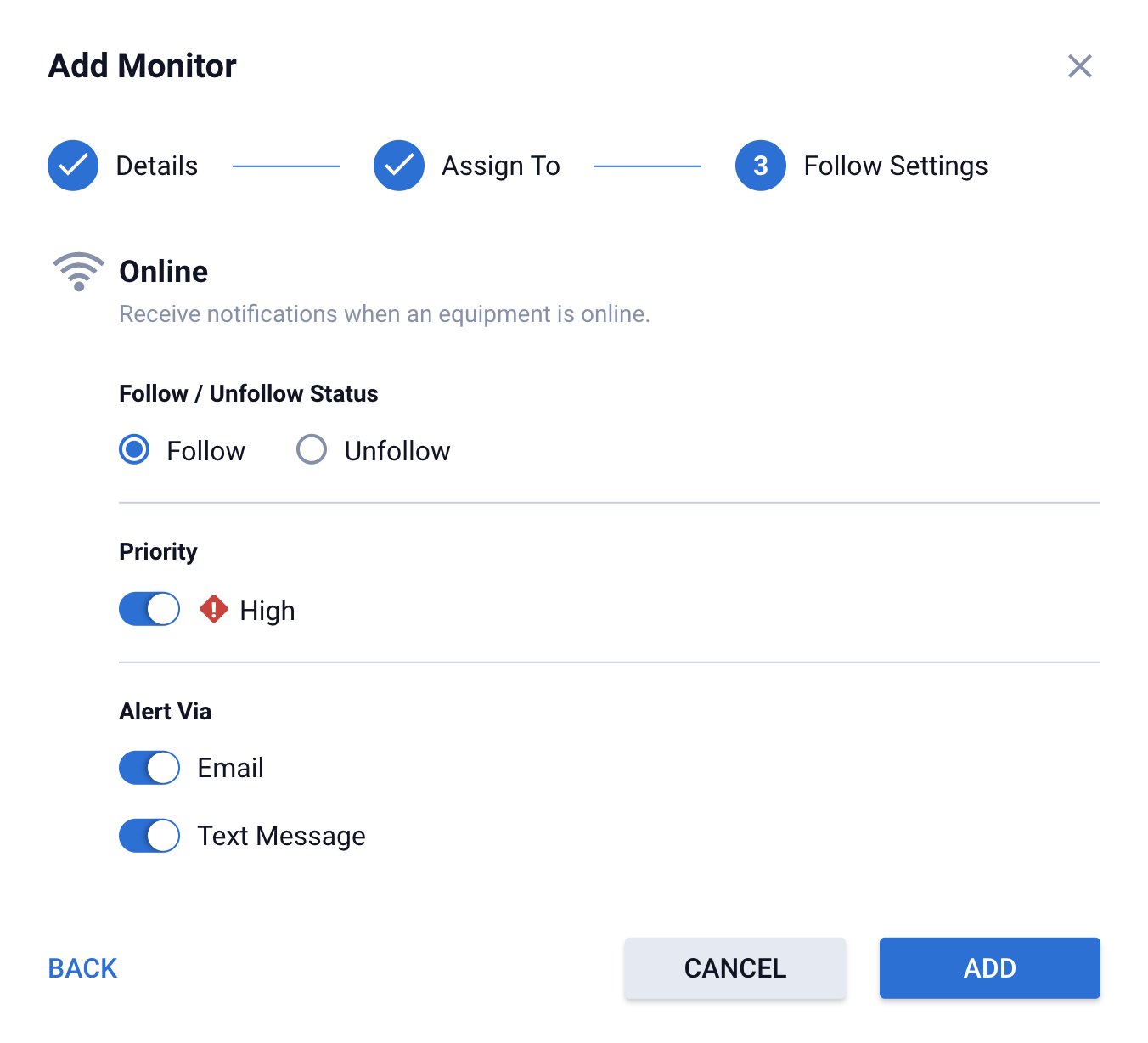Click the Text Message label text
The image size is (1148, 1043).
(281, 836)
